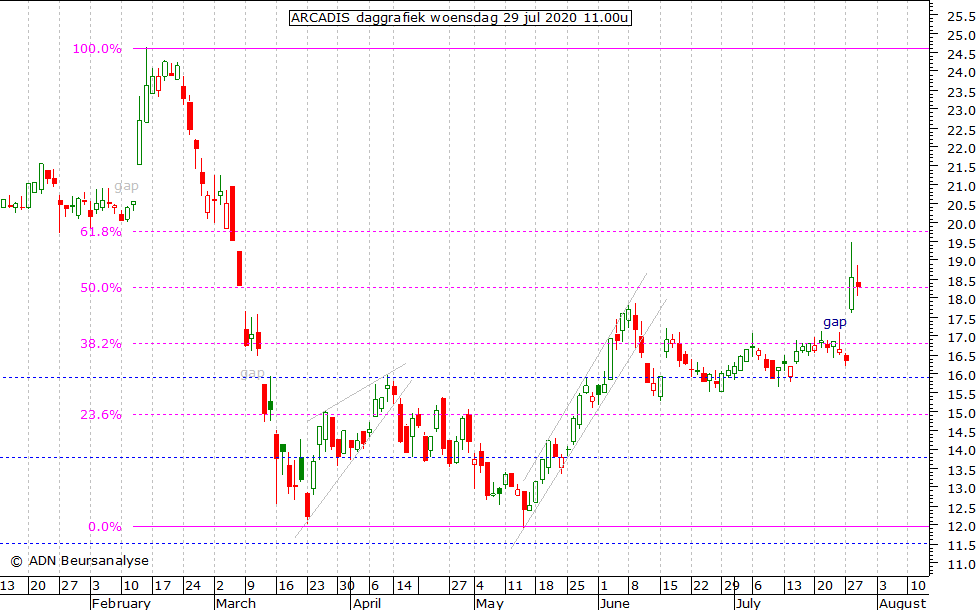Select the 61.8% Fibonacci level label
The width and height of the screenshot is (980, 610).
(x=101, y=232)
